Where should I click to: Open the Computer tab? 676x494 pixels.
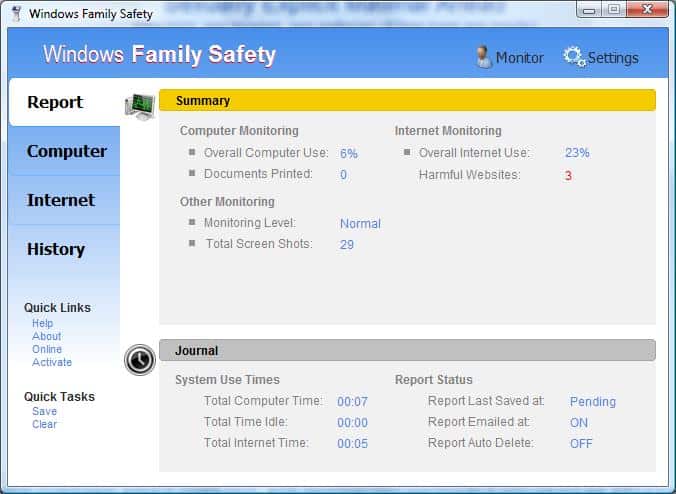point(66,151)
